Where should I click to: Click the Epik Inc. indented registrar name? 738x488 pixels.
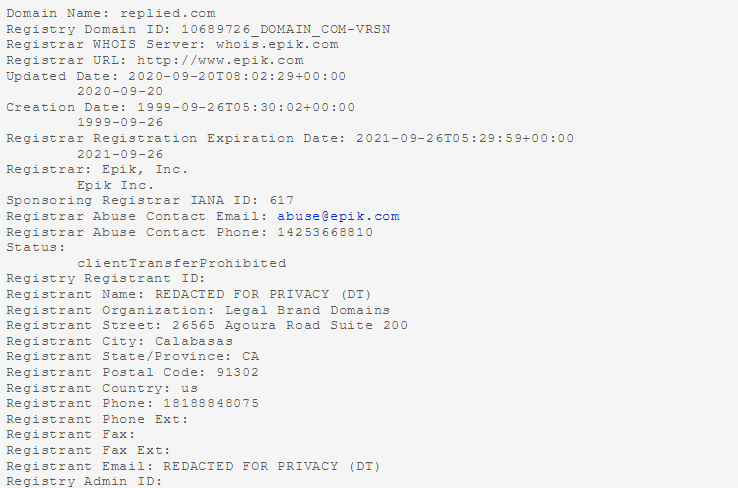pos(115,185)
